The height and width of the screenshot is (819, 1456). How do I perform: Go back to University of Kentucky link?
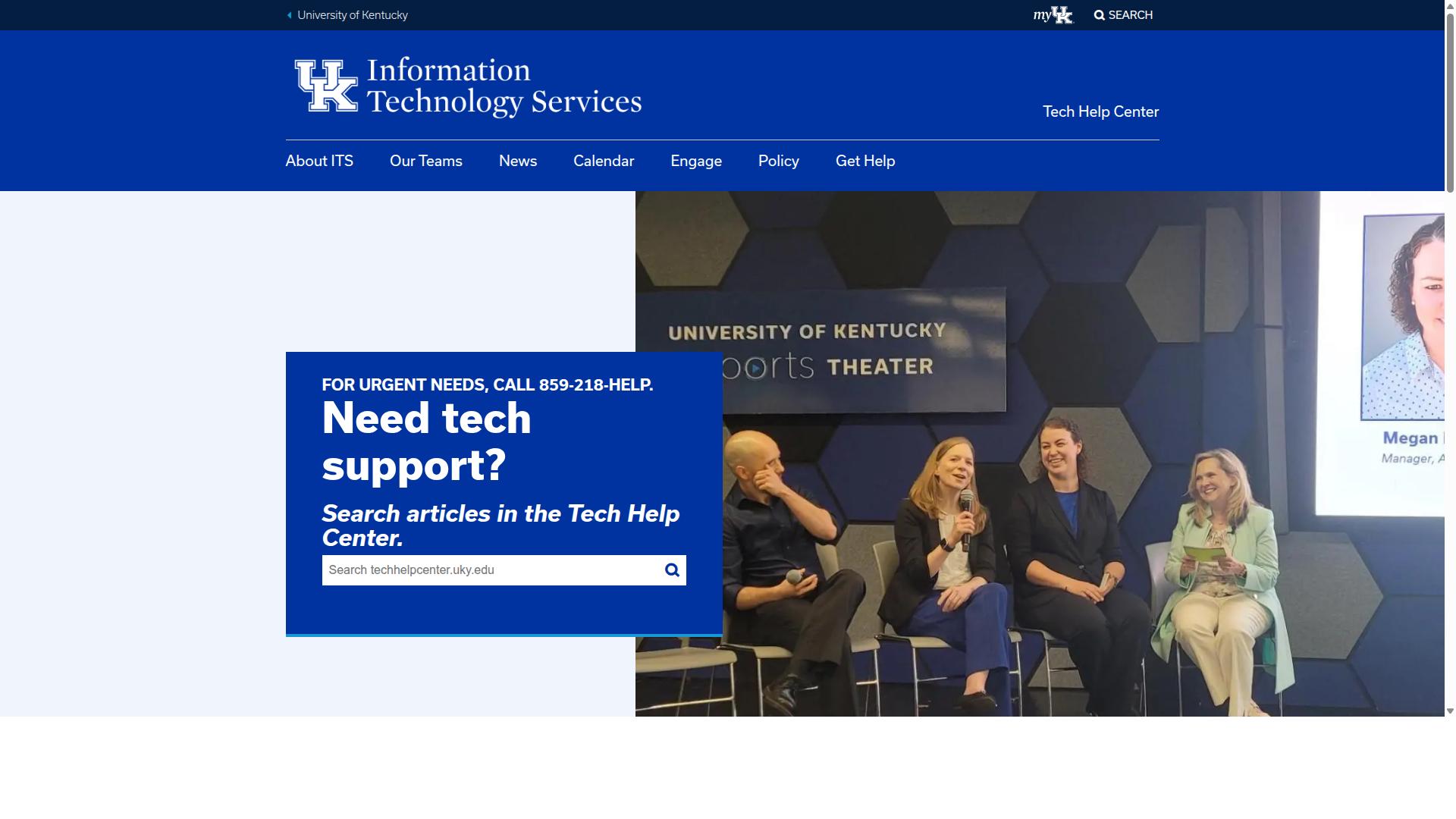pyautogui.click(x=347, y=15)
